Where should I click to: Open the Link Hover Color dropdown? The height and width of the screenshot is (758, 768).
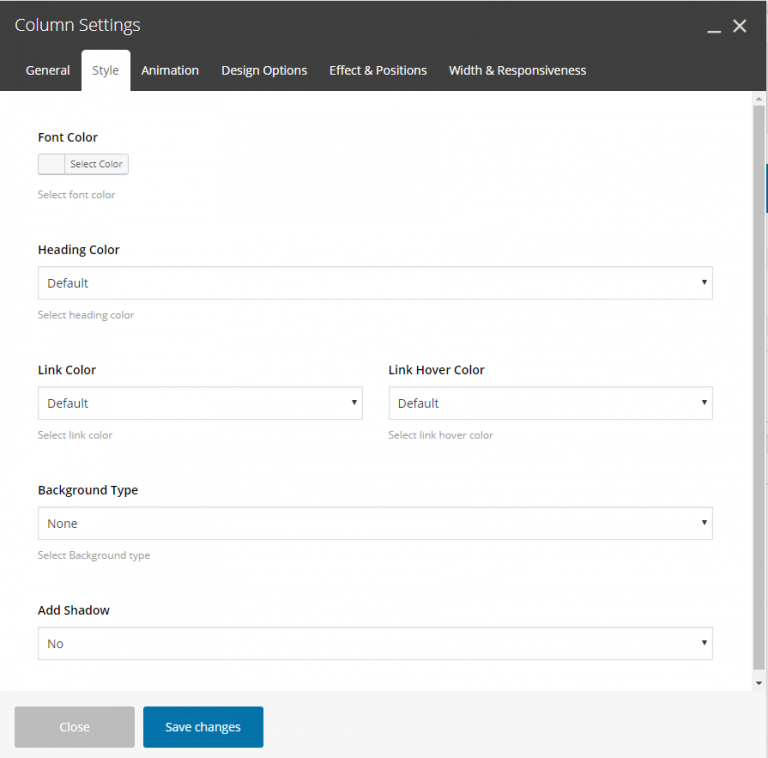[550, 403]
